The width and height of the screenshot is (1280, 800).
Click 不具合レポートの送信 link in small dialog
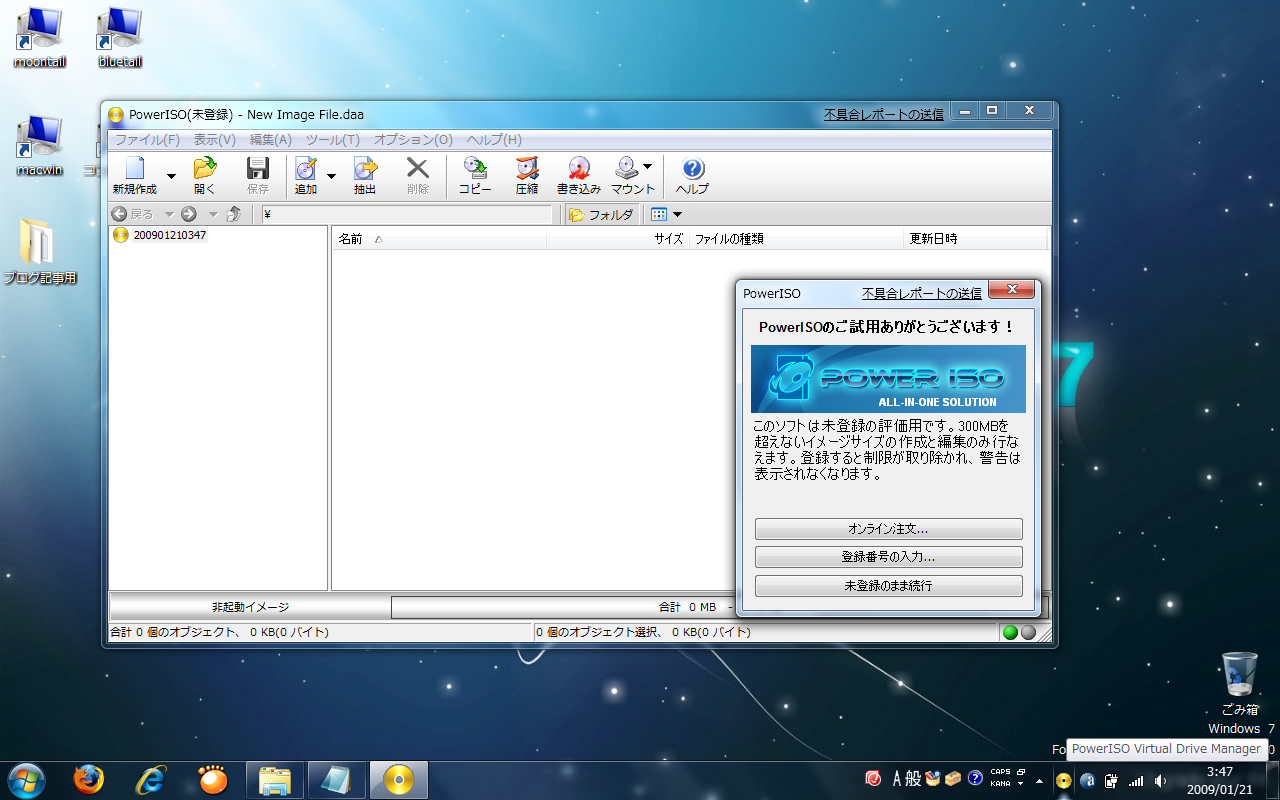922,294
